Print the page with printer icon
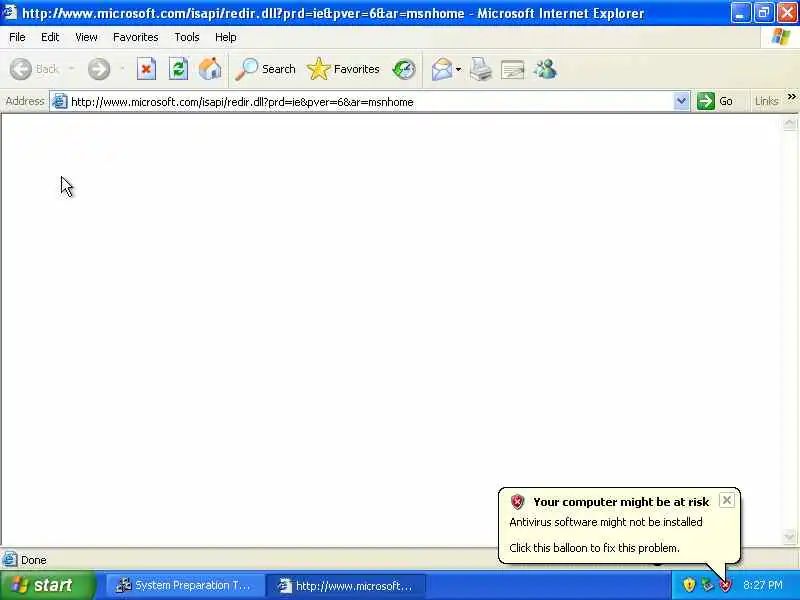The width and height of the screenshot is (800, 600). pyautogui.click(x=481, y=69)
